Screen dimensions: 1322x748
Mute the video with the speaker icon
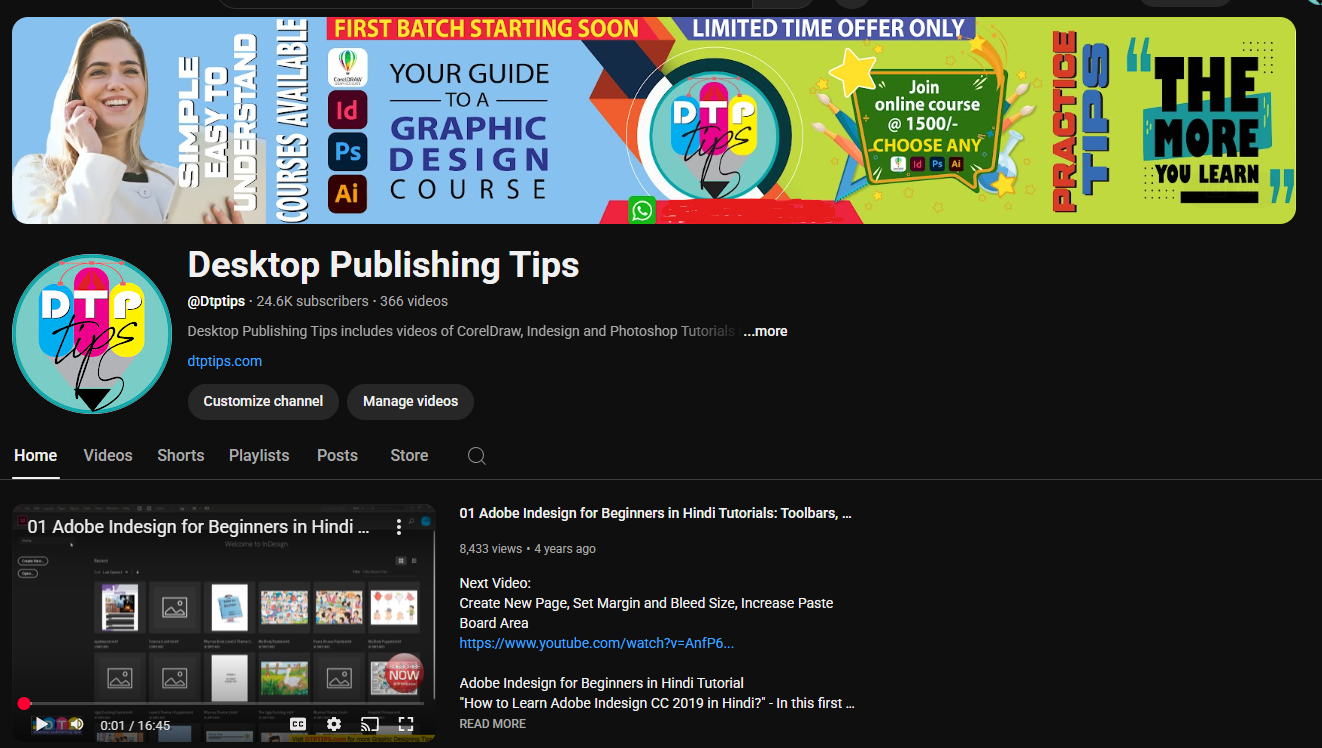tap(77, 724)
